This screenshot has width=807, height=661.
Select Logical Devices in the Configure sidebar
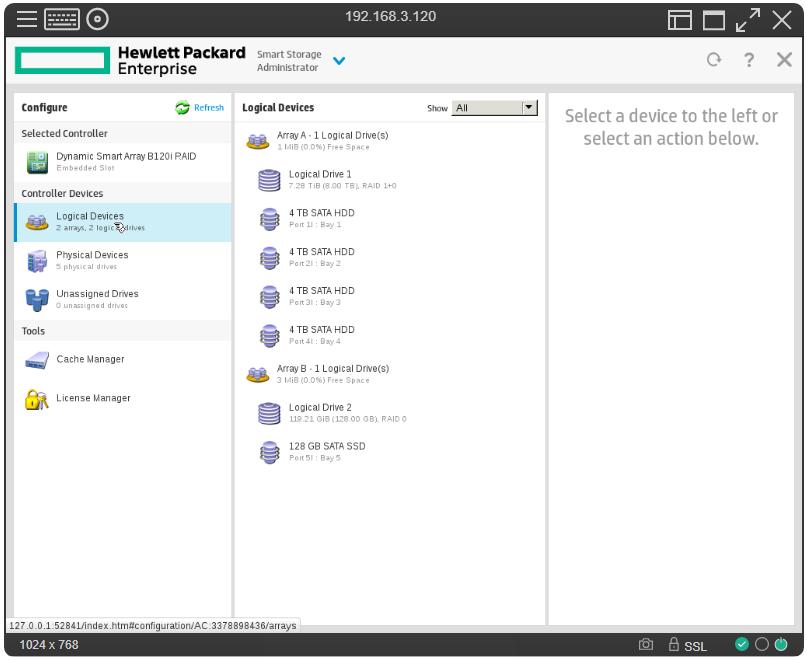pos(90,221)
